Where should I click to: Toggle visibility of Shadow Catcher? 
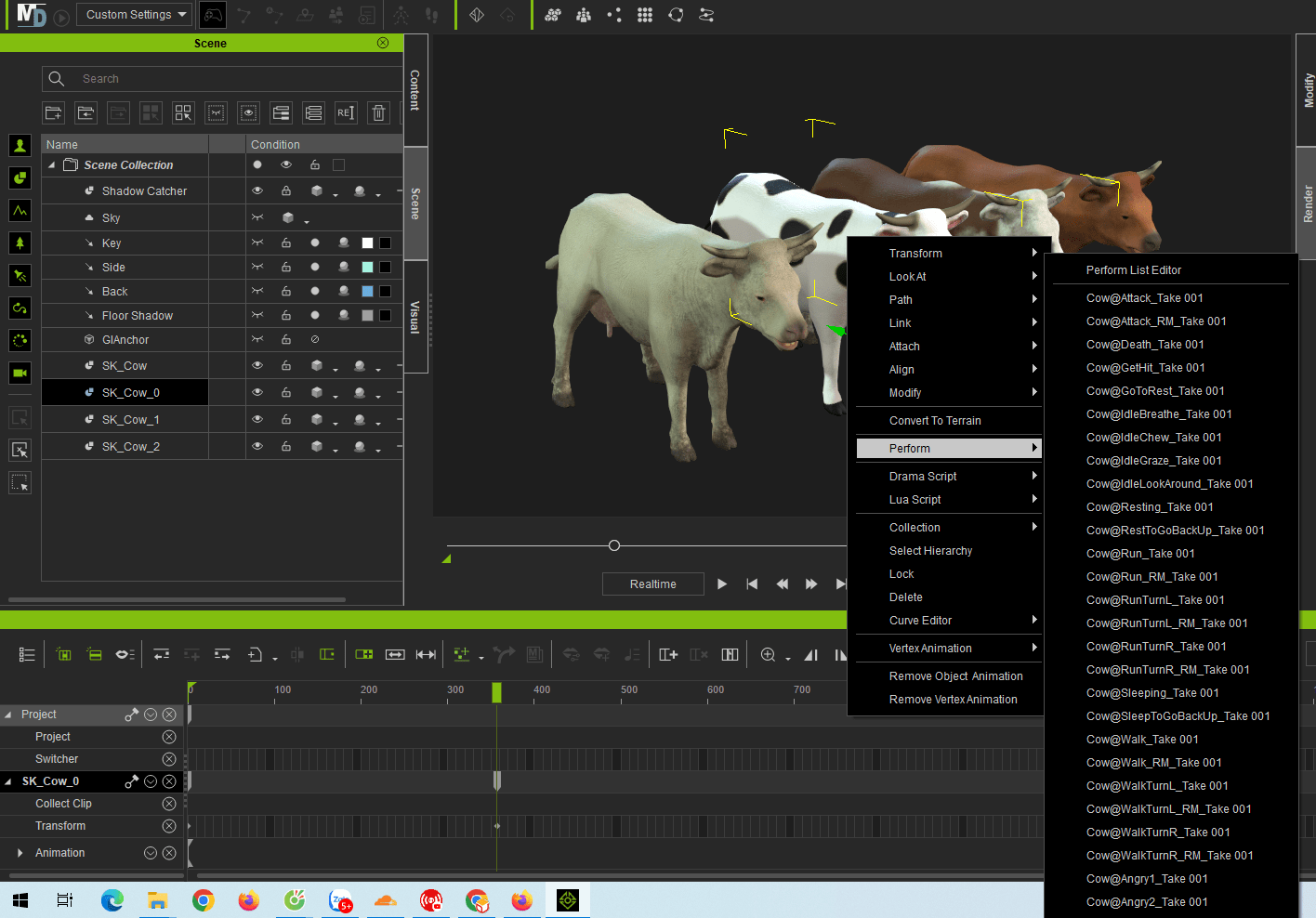click(x=257, y=190)
